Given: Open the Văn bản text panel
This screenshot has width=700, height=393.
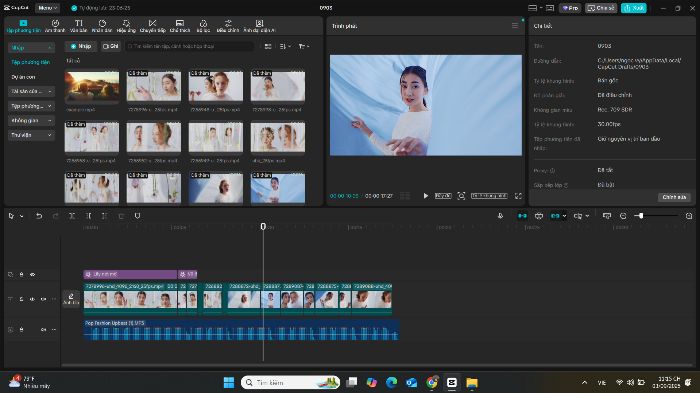Looking at the screenshot, I should [x=79, y=26].
